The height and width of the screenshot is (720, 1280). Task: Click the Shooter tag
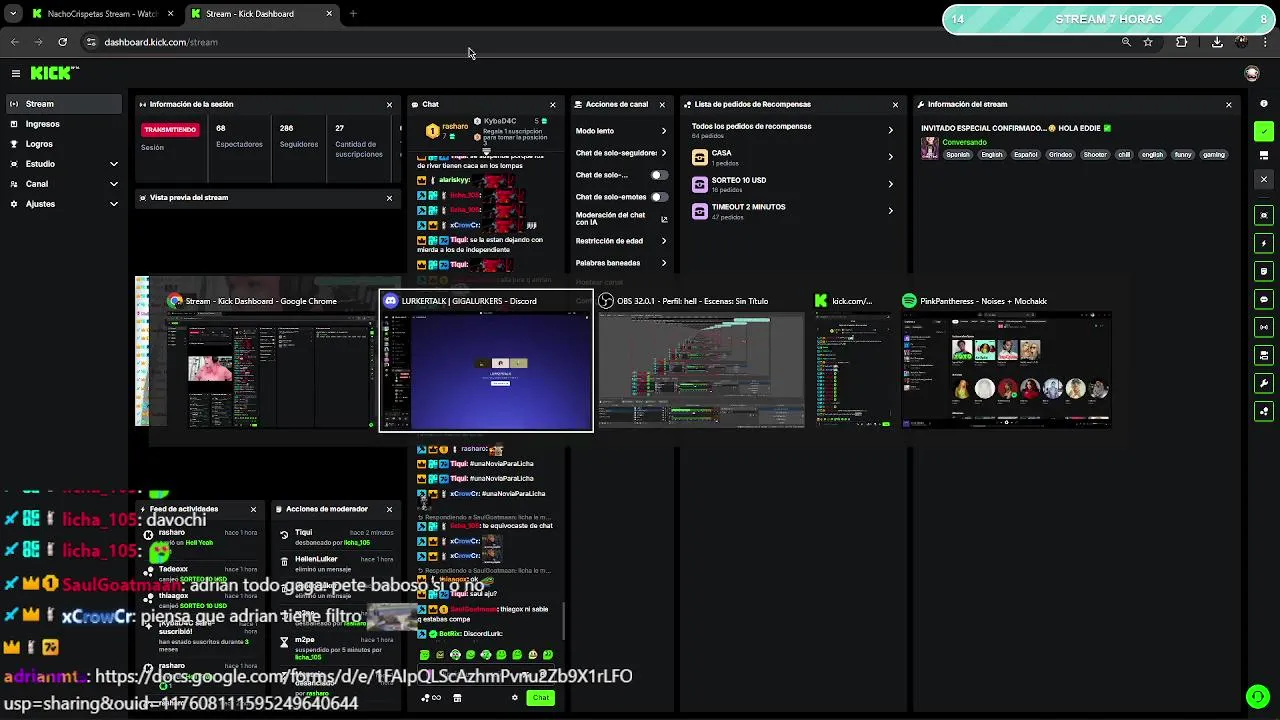click(x=1095, y=155)
